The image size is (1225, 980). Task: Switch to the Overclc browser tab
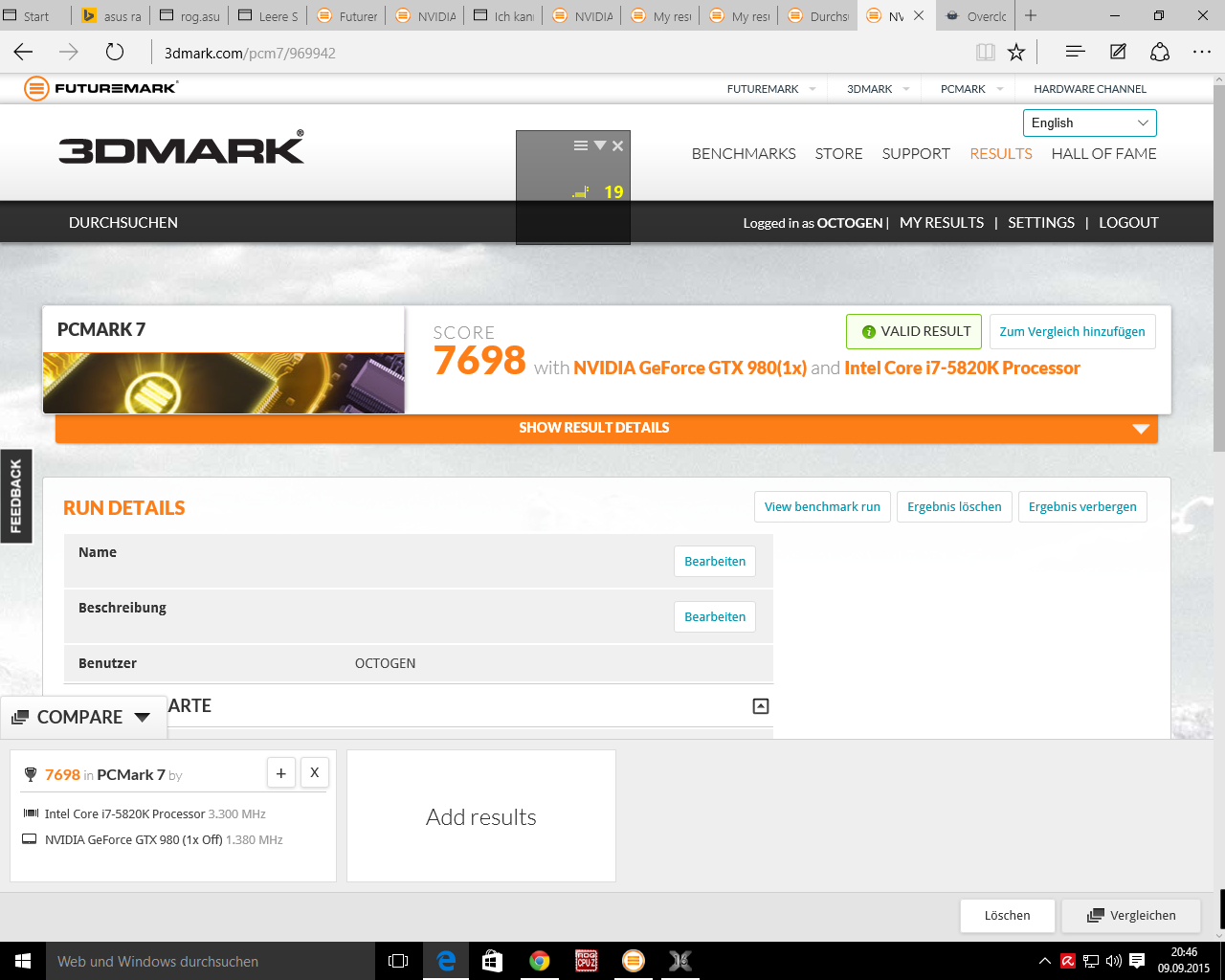976,15
